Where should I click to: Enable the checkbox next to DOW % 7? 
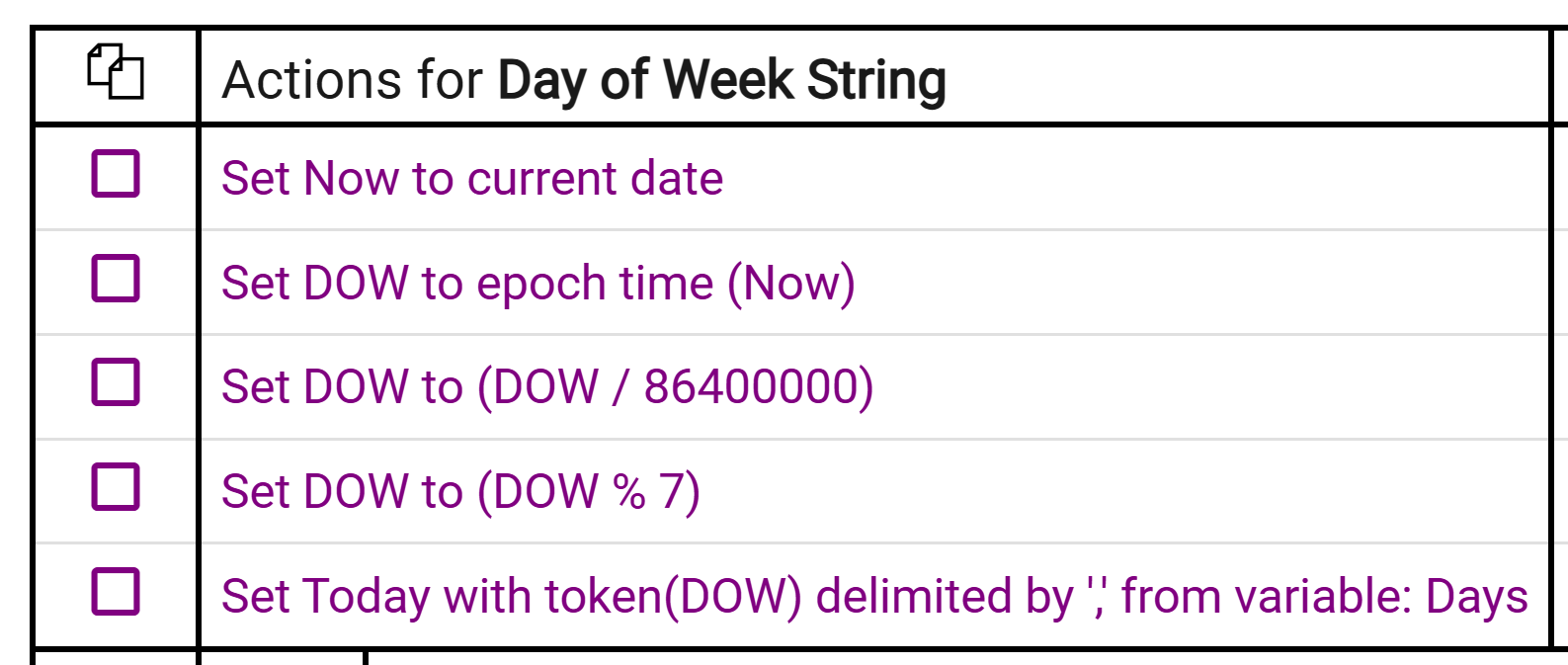116,487
